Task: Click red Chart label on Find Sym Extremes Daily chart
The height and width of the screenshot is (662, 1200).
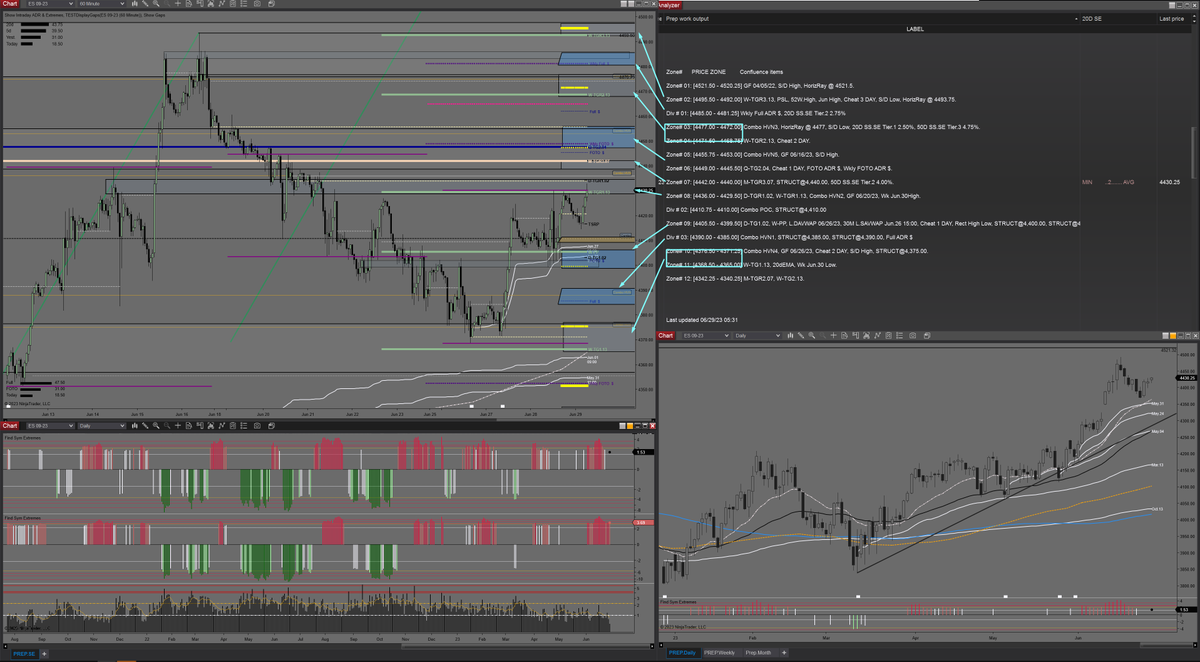Action: 10,425
